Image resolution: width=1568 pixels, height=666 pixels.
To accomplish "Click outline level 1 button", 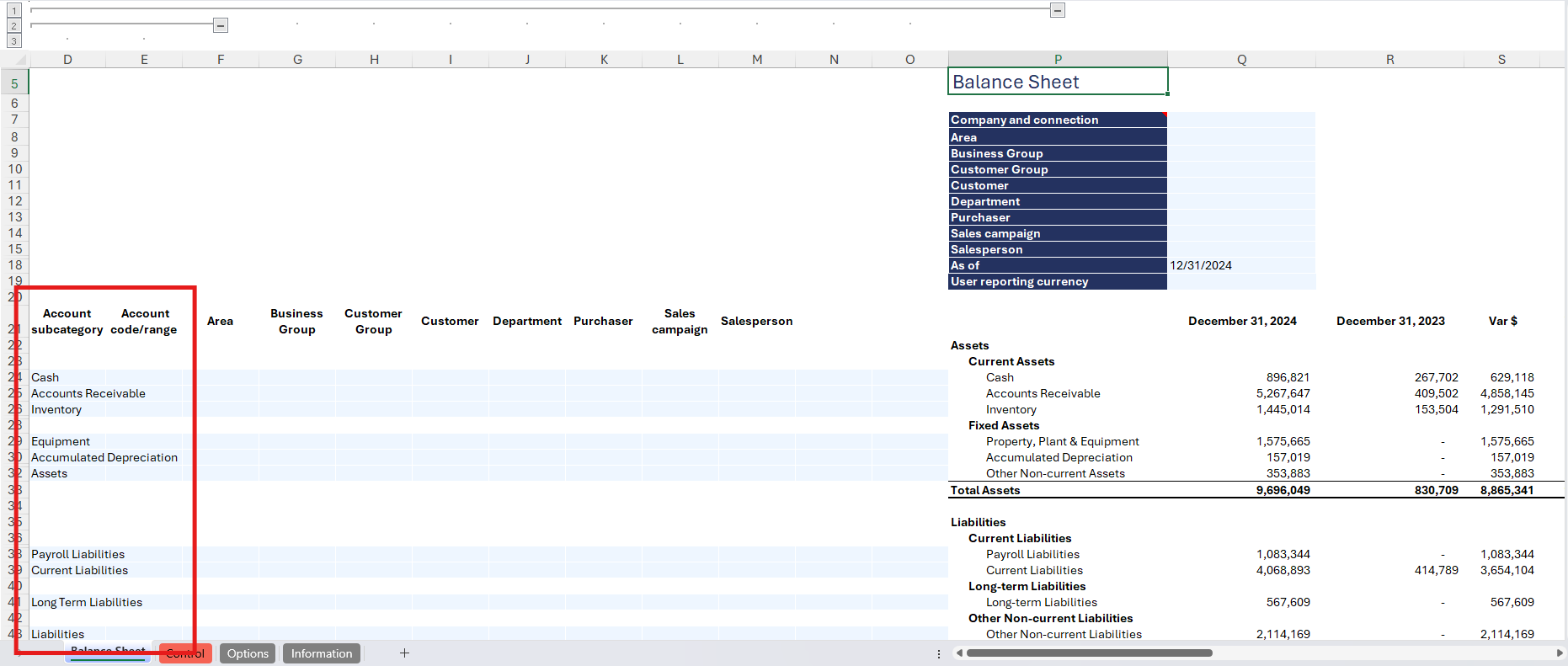I will pos(13,10).
